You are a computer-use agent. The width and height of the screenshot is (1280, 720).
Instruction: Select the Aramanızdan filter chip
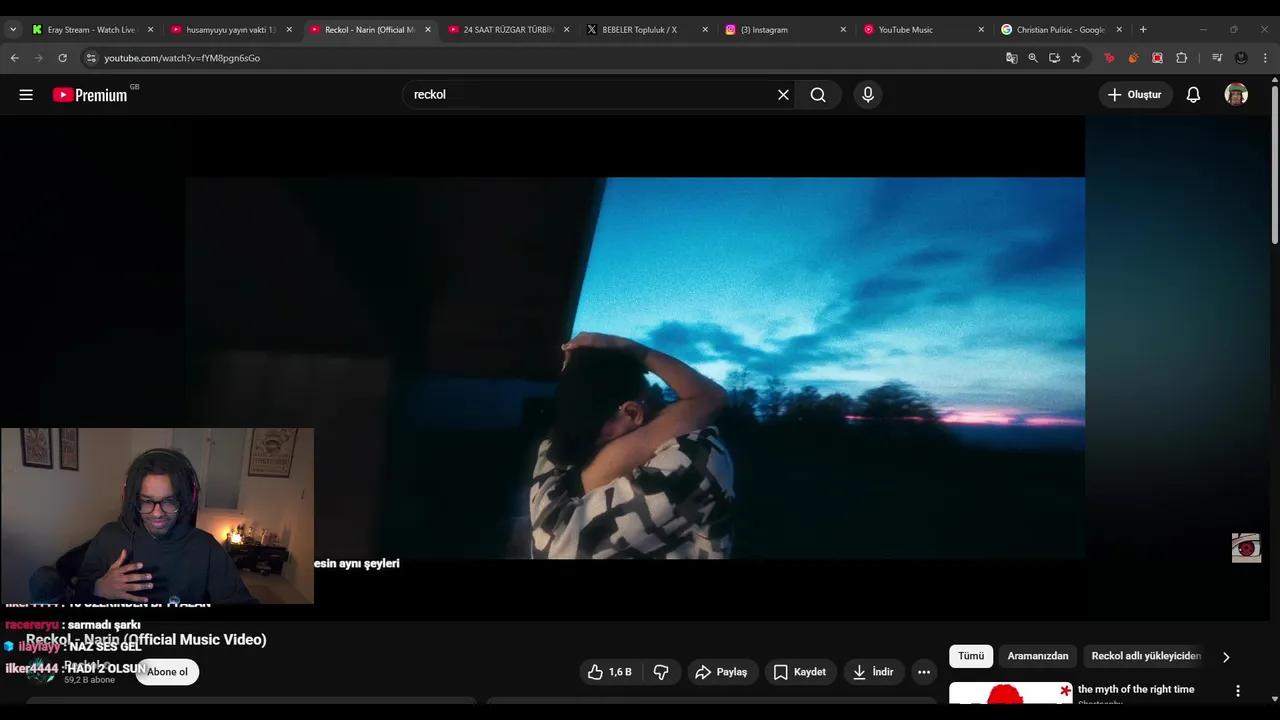1038,656
